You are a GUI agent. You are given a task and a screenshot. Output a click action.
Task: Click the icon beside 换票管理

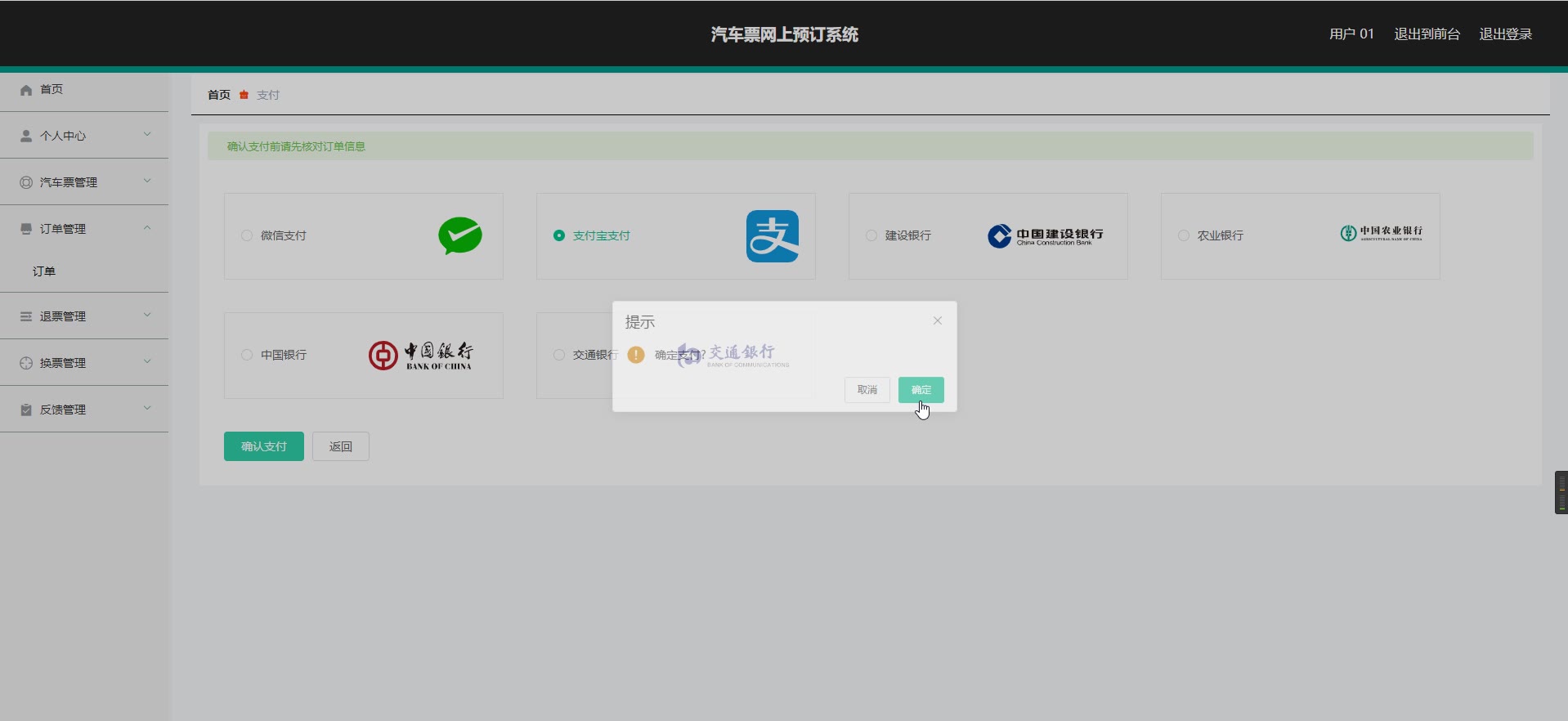[x=26, y=363]
